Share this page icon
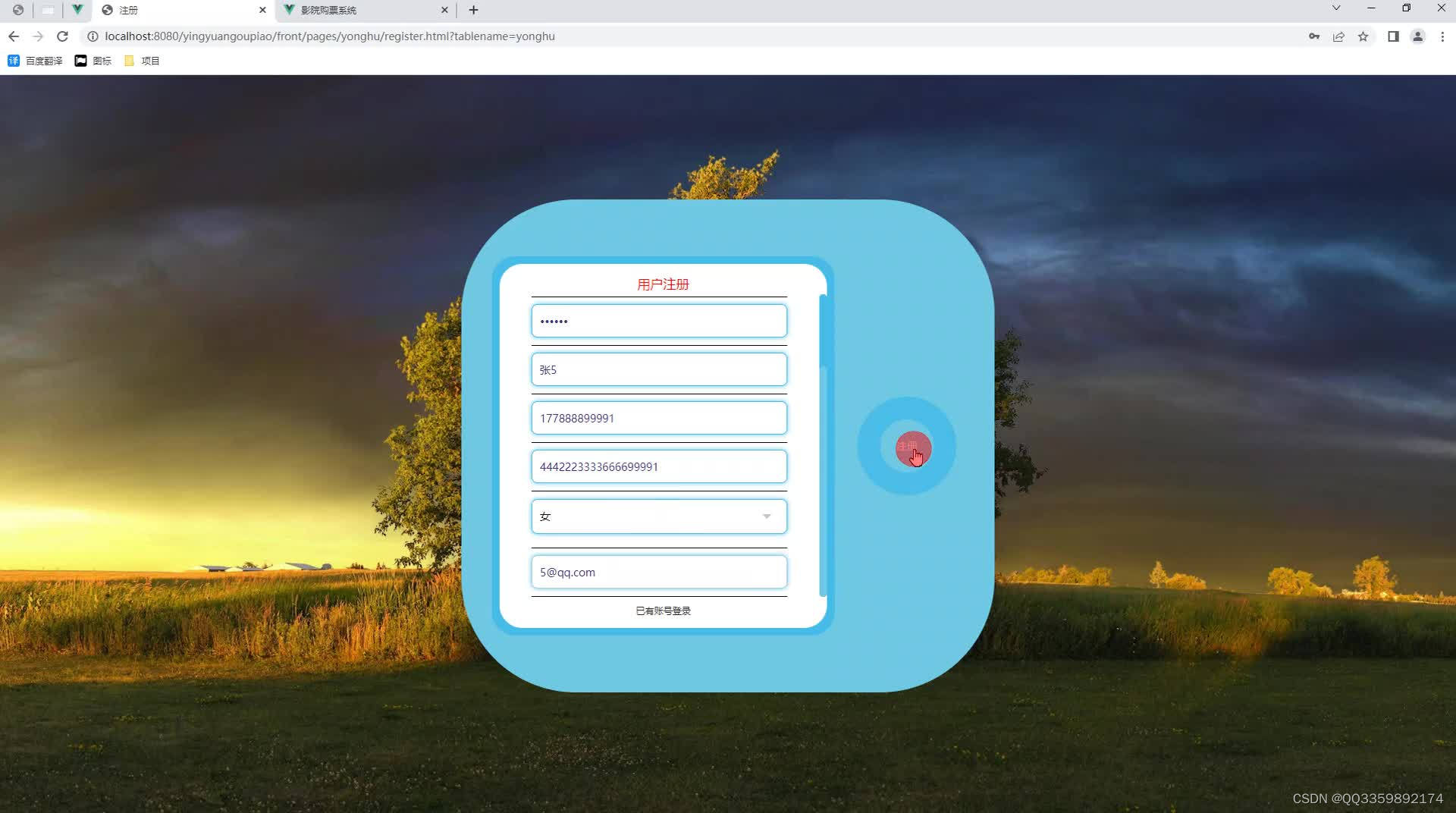The height and width of the screenshot is (813, 1456). [x=1338, y=36]
